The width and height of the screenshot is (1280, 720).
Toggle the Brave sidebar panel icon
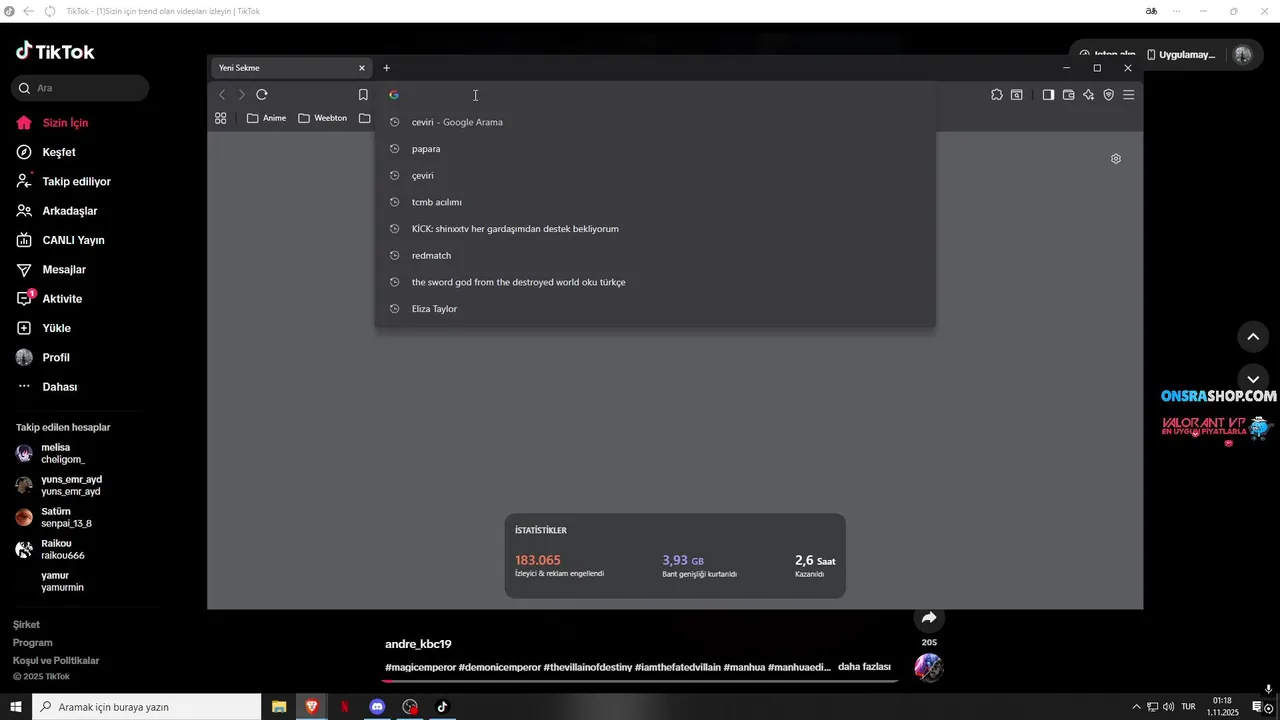tap(1048, 95)
